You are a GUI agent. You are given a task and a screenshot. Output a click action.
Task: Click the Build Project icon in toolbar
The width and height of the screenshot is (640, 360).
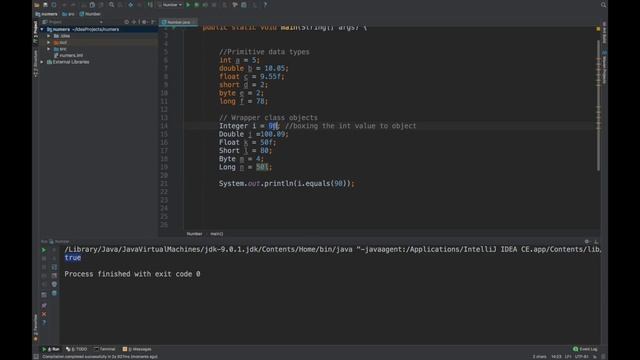point(150,5)
